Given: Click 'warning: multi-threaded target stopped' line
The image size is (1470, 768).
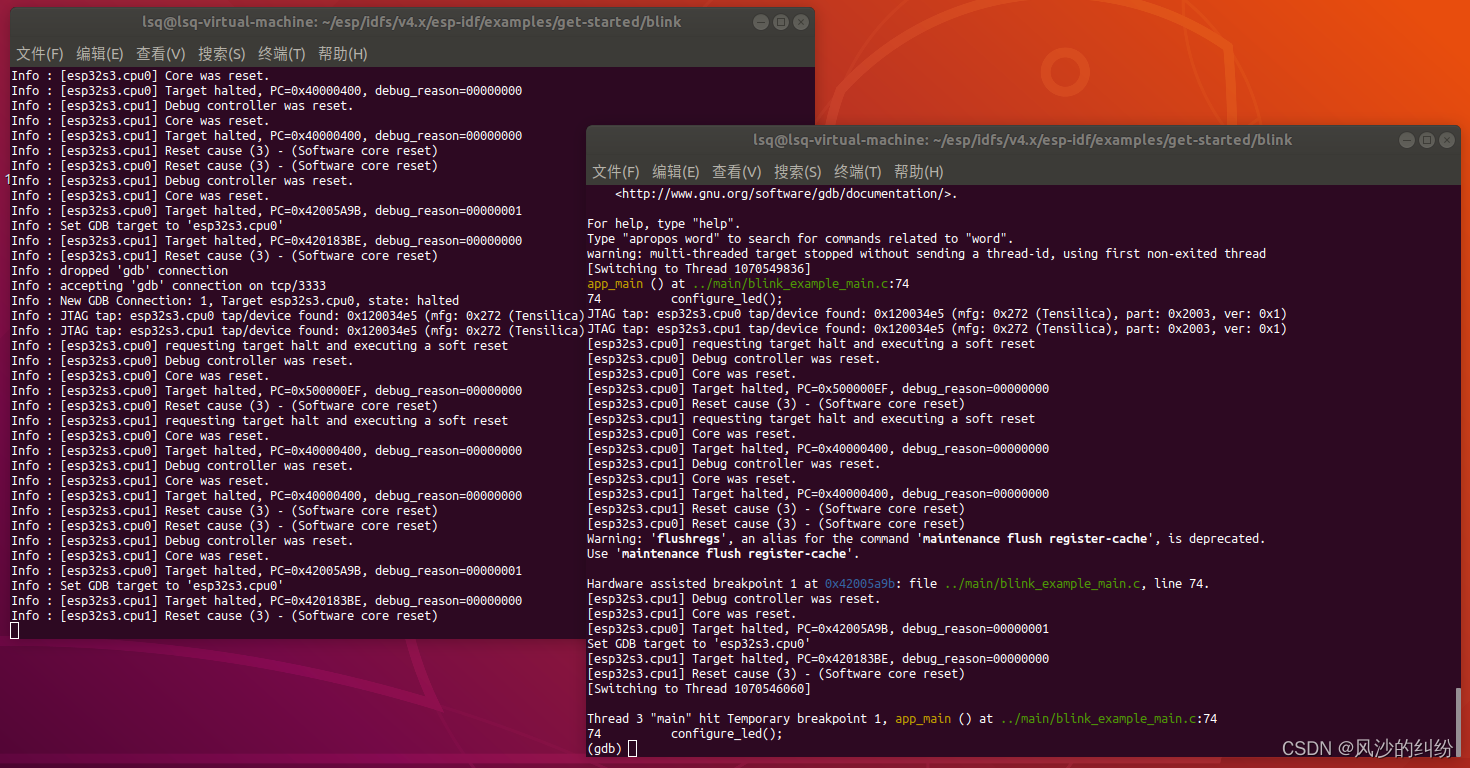Looking at the screenshot, I should pos(926,254).
